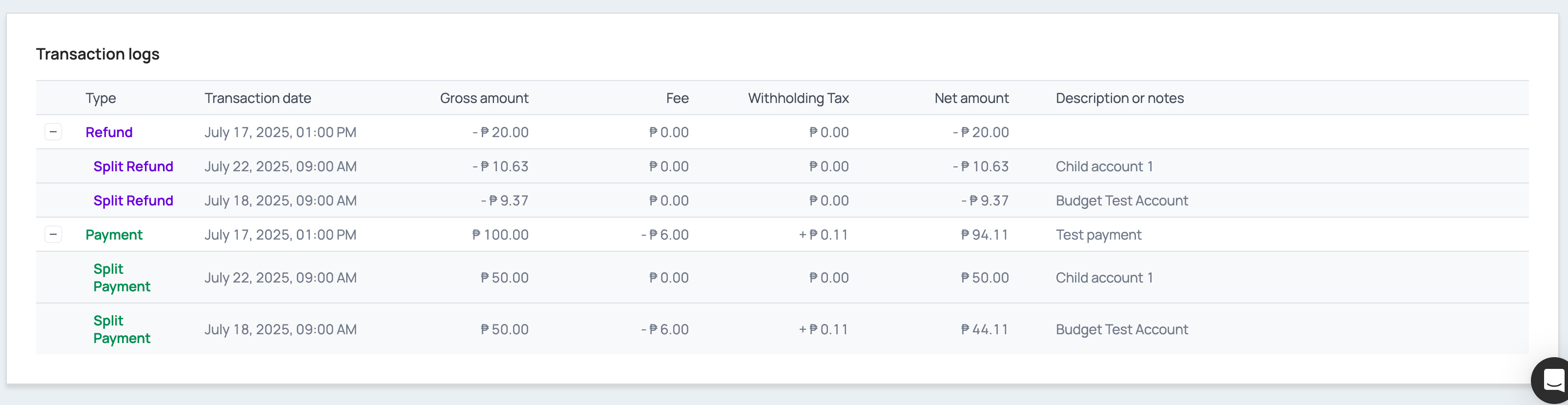Click the Description or notes header
This screenshot has height=405, width=1568.
[x=1119, y=98]
